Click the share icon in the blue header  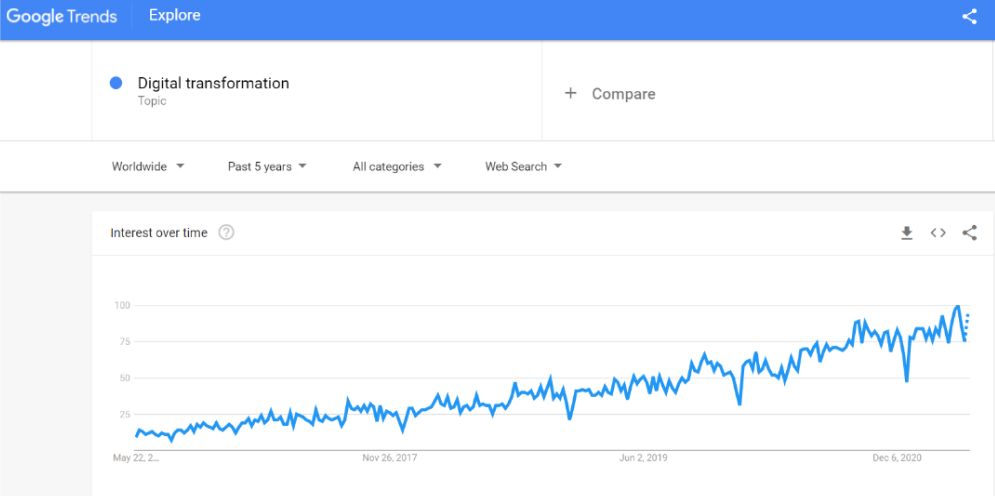click(969, 16)
